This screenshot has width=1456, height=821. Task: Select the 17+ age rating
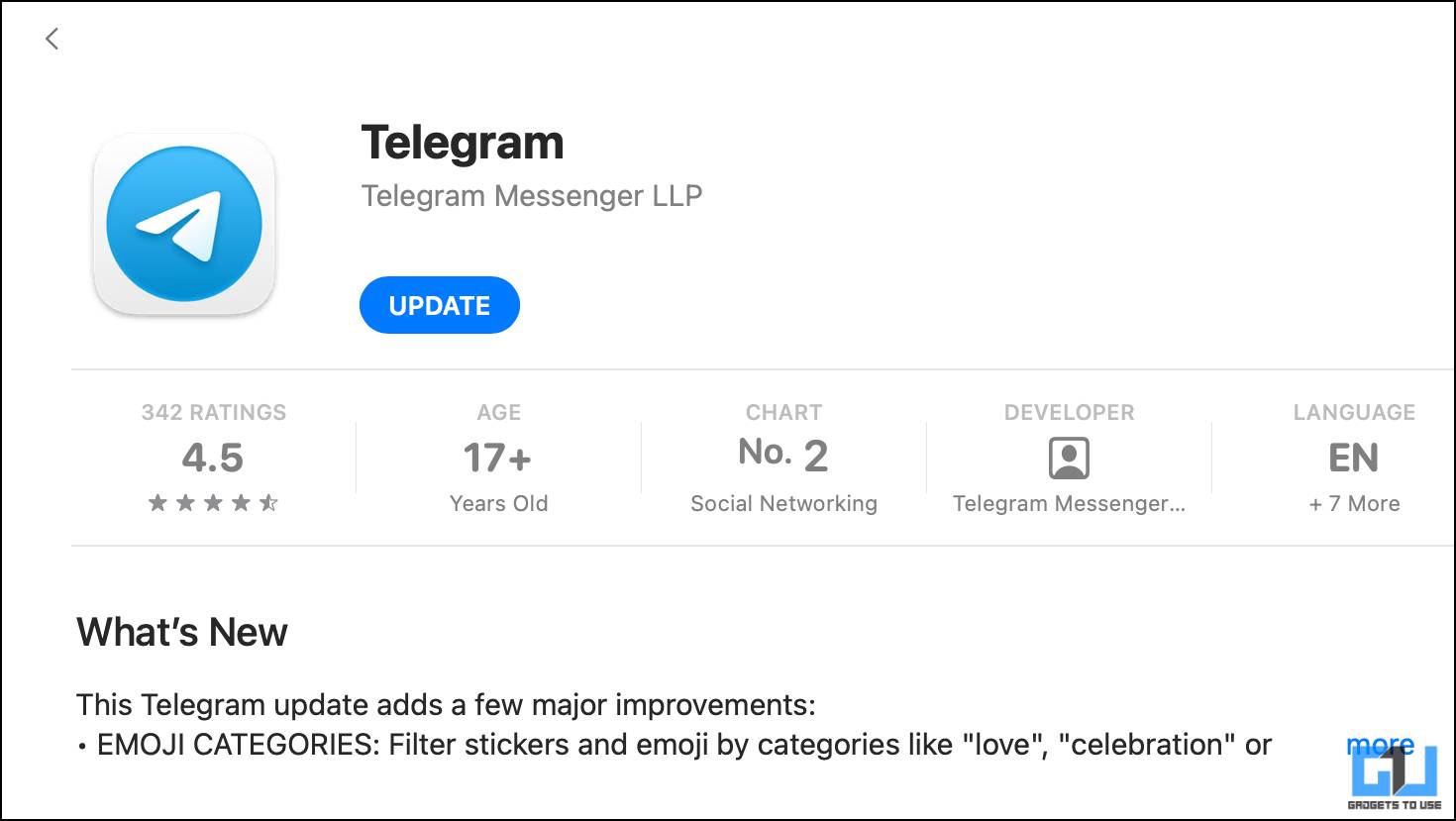(498, 458)
